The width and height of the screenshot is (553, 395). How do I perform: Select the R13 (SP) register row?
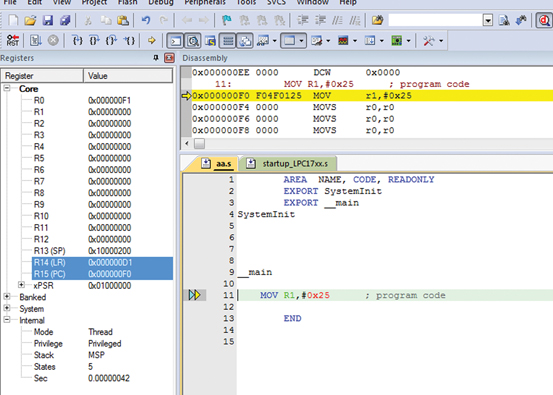point(102,251)
